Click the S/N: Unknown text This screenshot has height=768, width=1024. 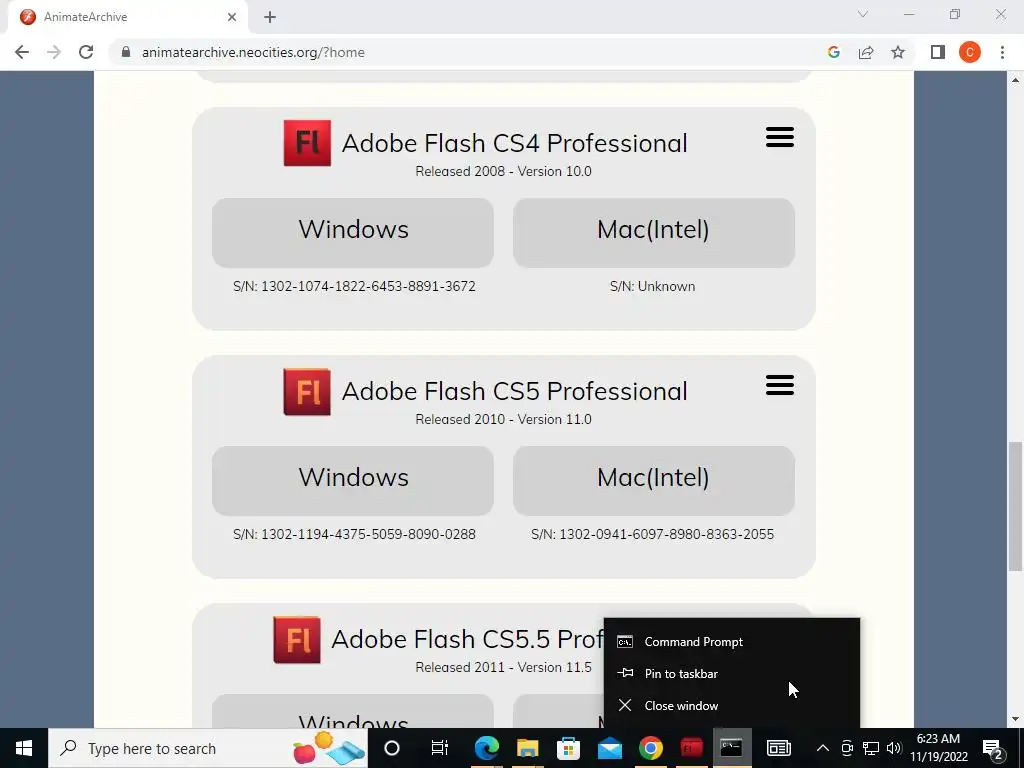click(652, 286)
